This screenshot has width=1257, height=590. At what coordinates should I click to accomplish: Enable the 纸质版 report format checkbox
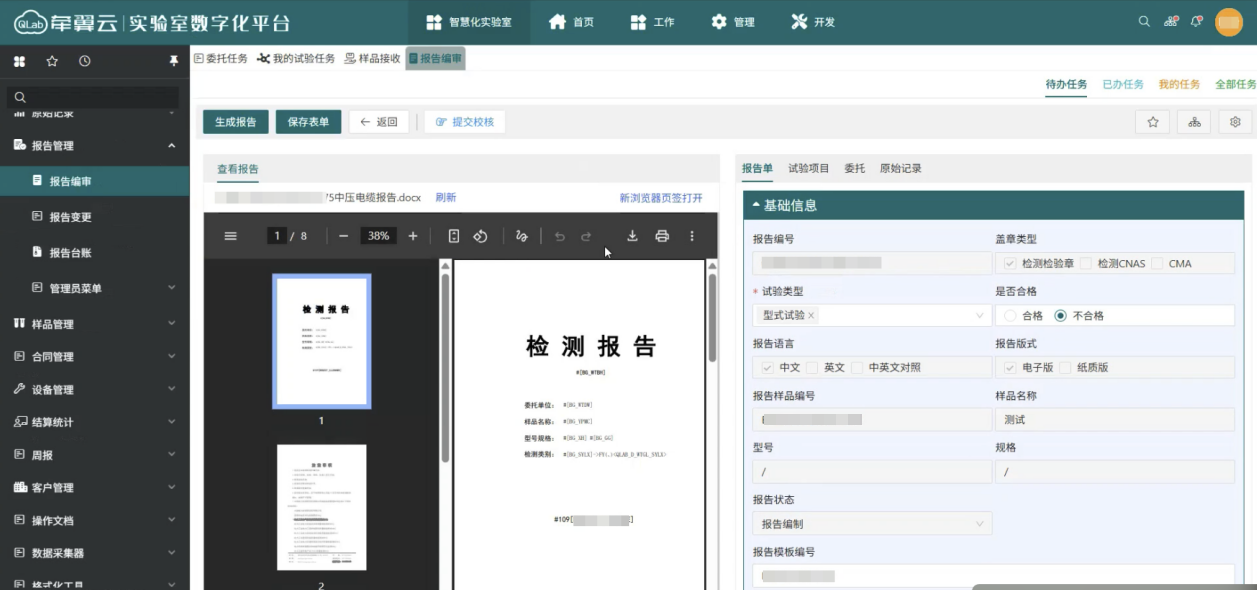coord(1066,367)
